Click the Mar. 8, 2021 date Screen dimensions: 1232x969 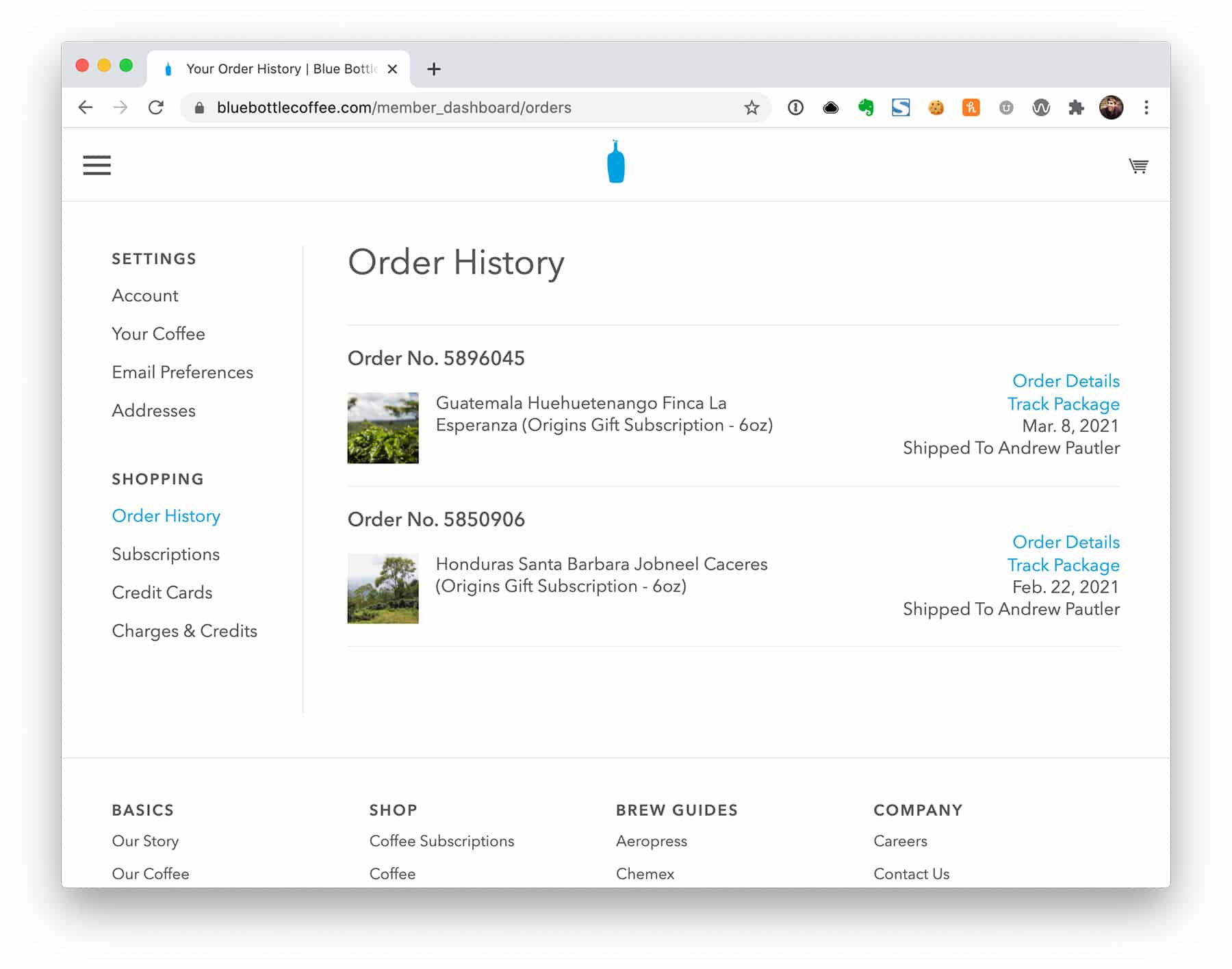(1070, 426)
